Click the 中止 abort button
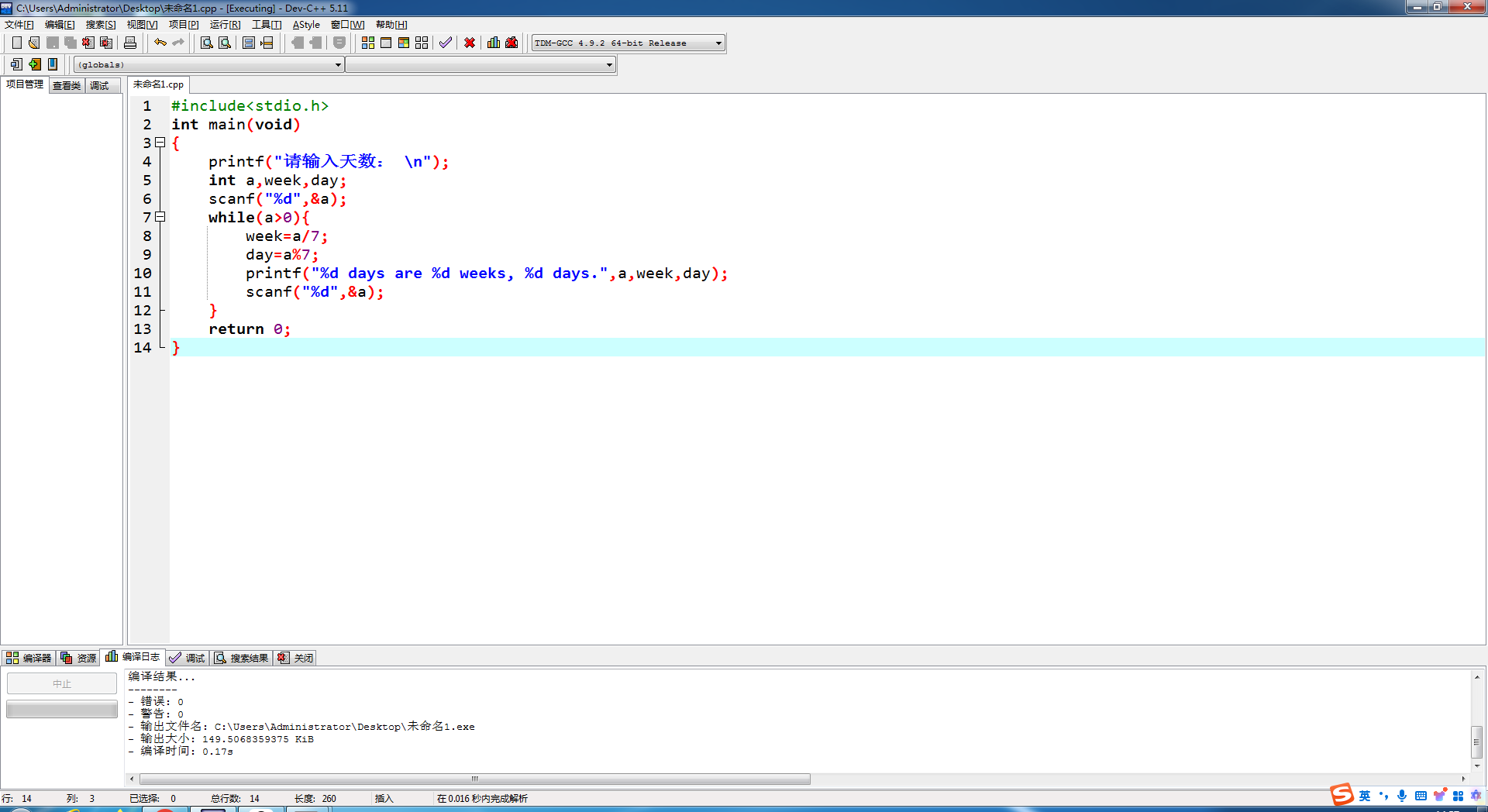This screenshot has height=812, width=1488. click(x=62, y=683)
